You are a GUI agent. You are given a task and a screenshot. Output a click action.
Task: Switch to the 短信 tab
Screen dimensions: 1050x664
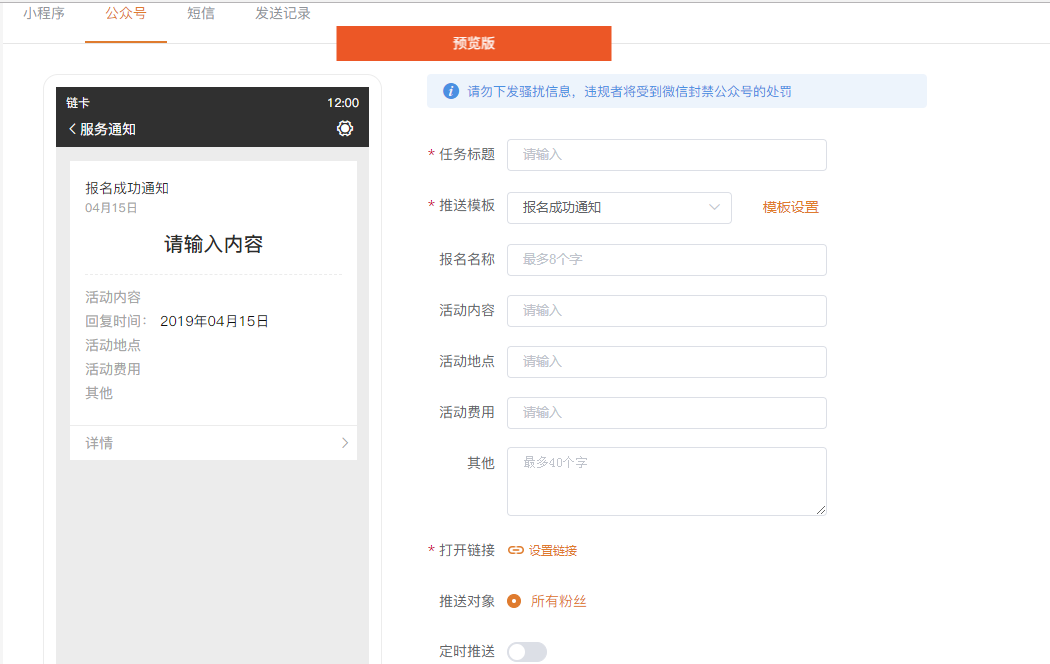point(201,14)
